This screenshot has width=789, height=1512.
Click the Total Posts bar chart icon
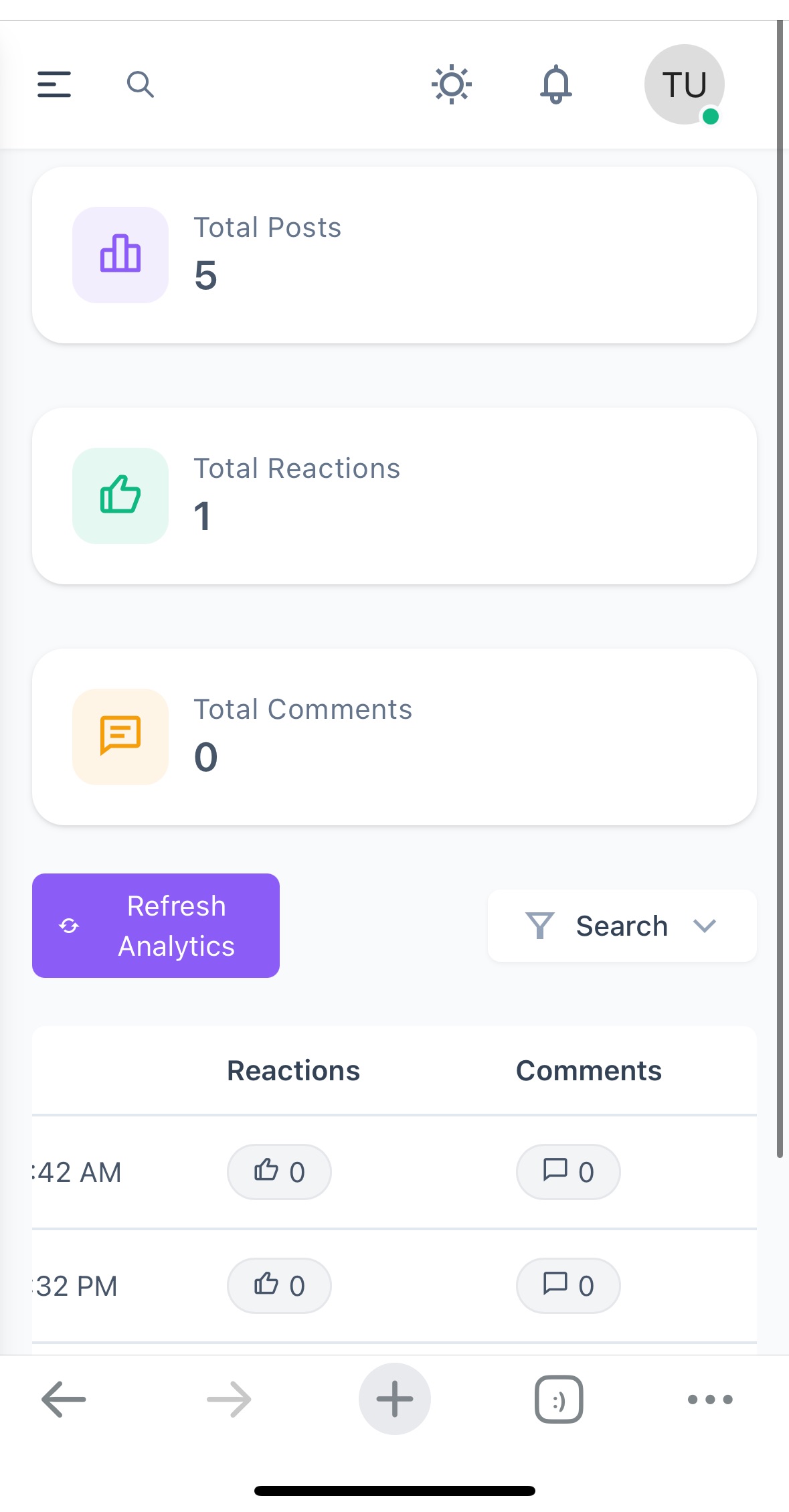(120, 254)
